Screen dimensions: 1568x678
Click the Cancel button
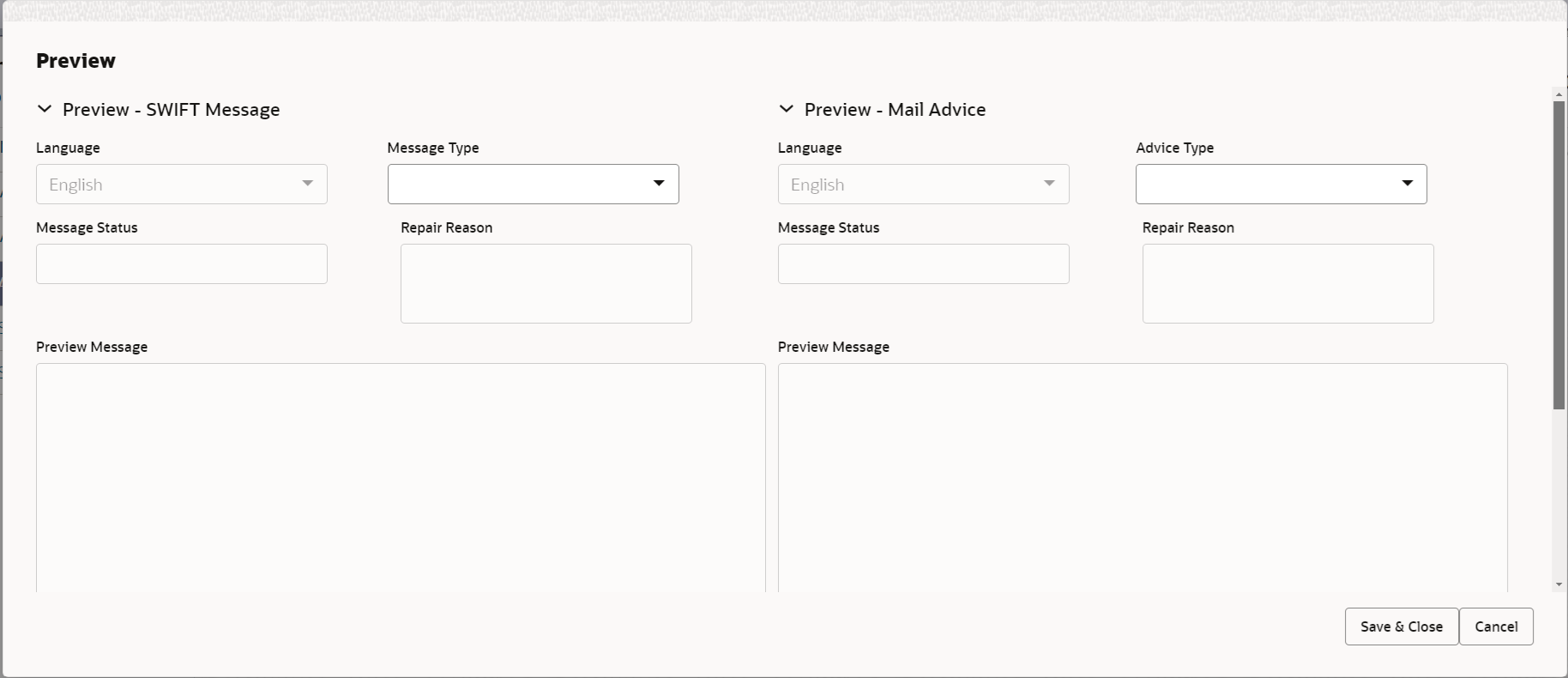point(1496,627)
